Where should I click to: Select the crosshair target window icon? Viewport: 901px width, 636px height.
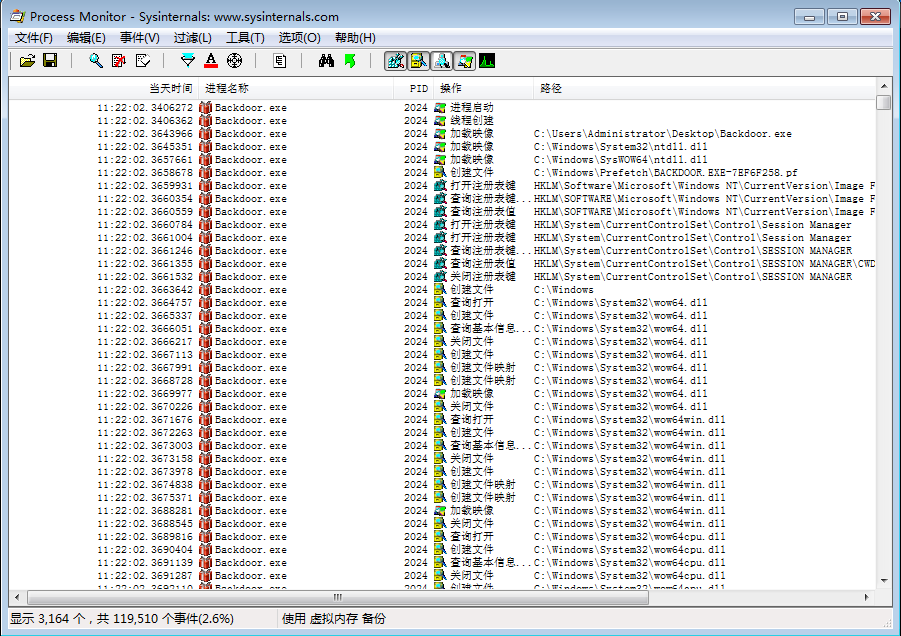(234, 61)
